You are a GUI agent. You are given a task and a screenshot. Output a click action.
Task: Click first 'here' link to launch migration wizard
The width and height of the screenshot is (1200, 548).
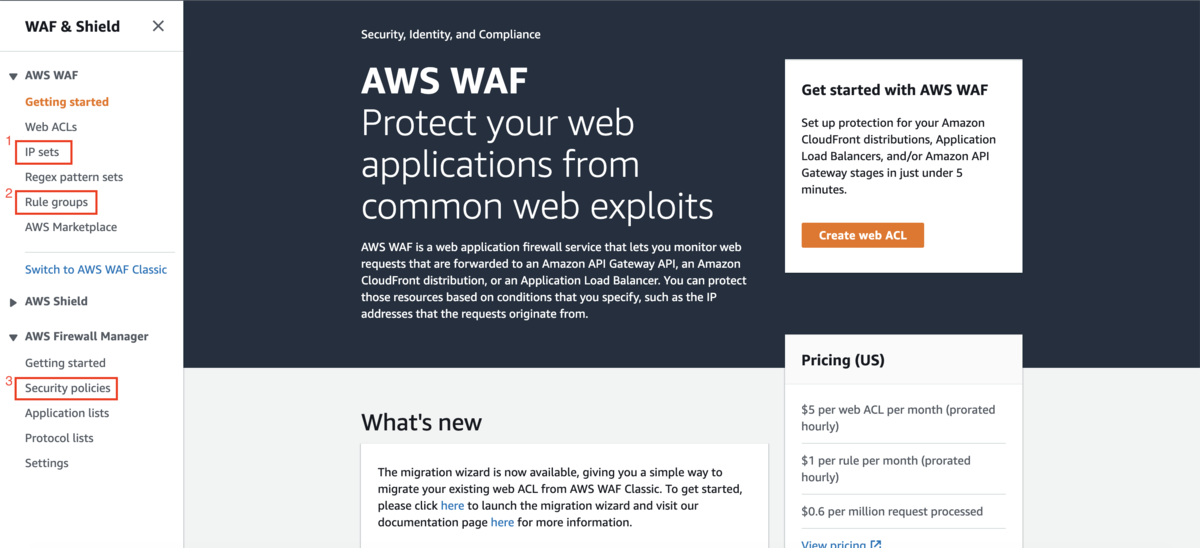(x=452, y=506)
